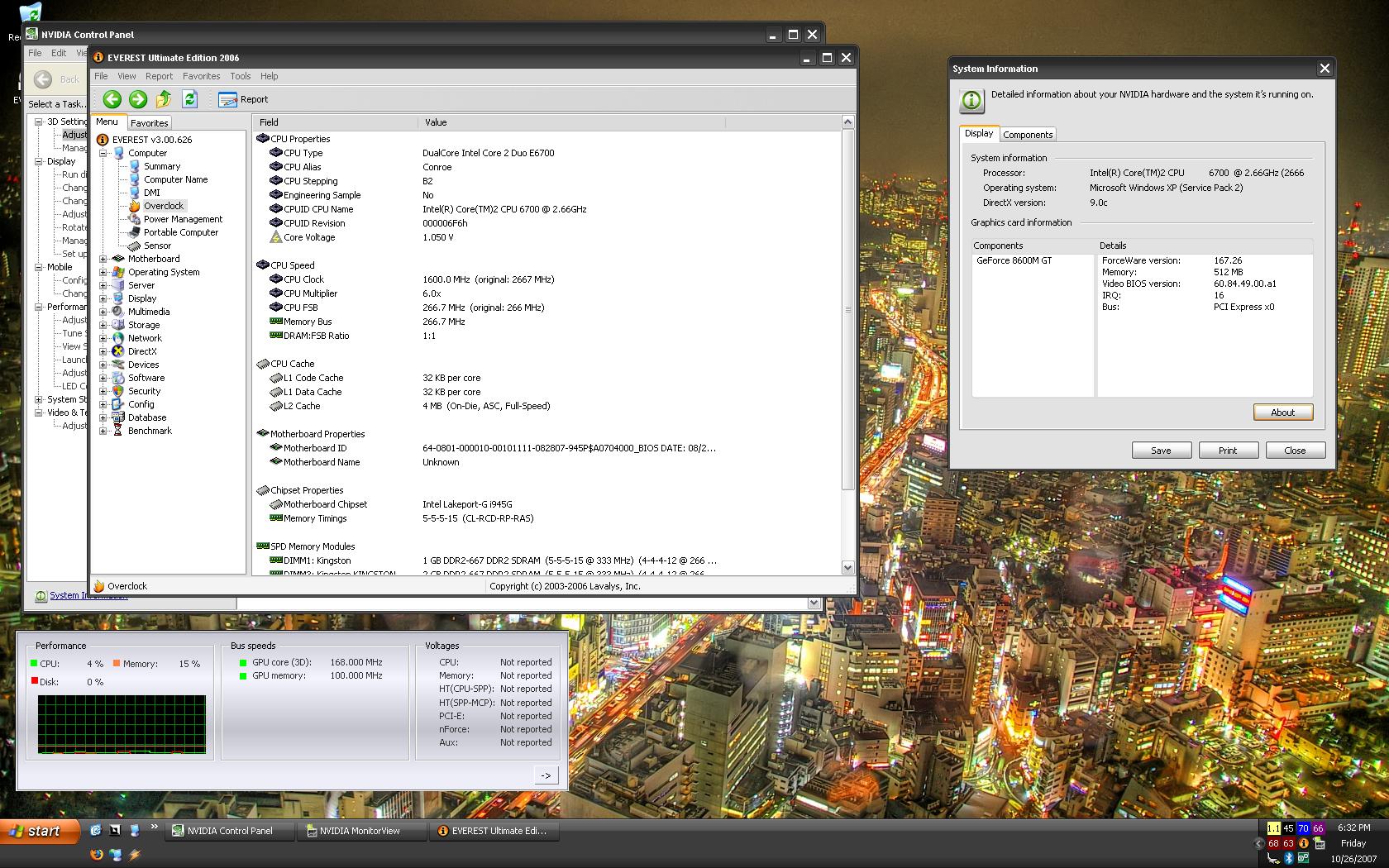Open the Report menu in EVEREST menu bar

coord(159,76)
